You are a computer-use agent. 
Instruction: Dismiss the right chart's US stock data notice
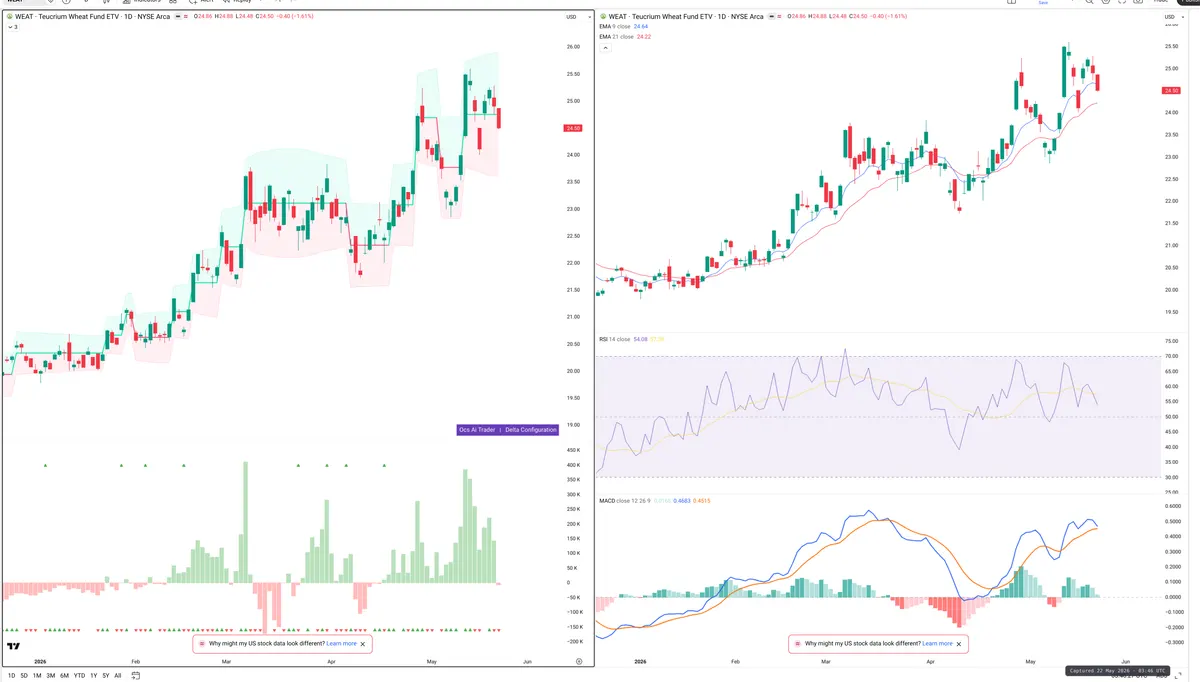pos(960,644)
